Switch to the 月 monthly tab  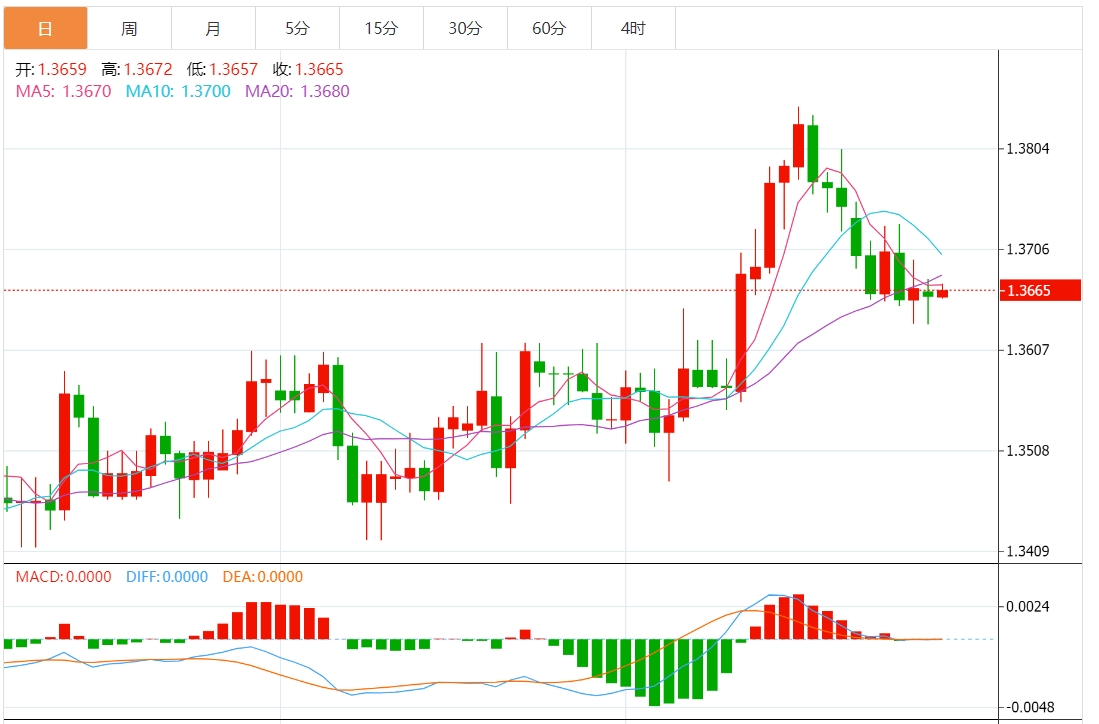point(214,28)
